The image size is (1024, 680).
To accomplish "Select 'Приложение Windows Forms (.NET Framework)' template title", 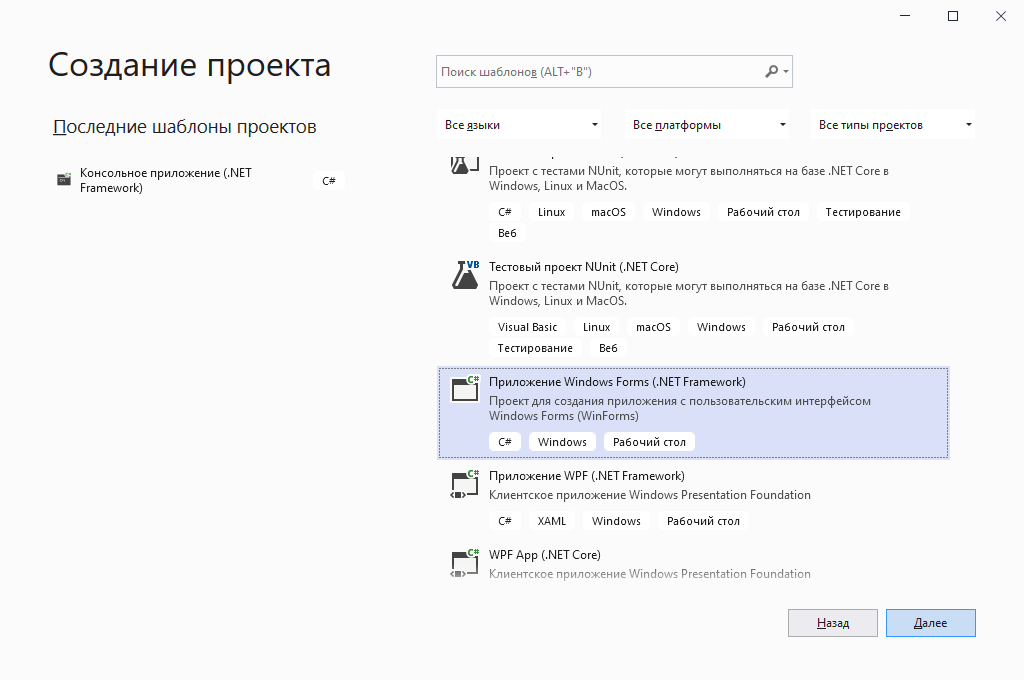I will [617, 382].
